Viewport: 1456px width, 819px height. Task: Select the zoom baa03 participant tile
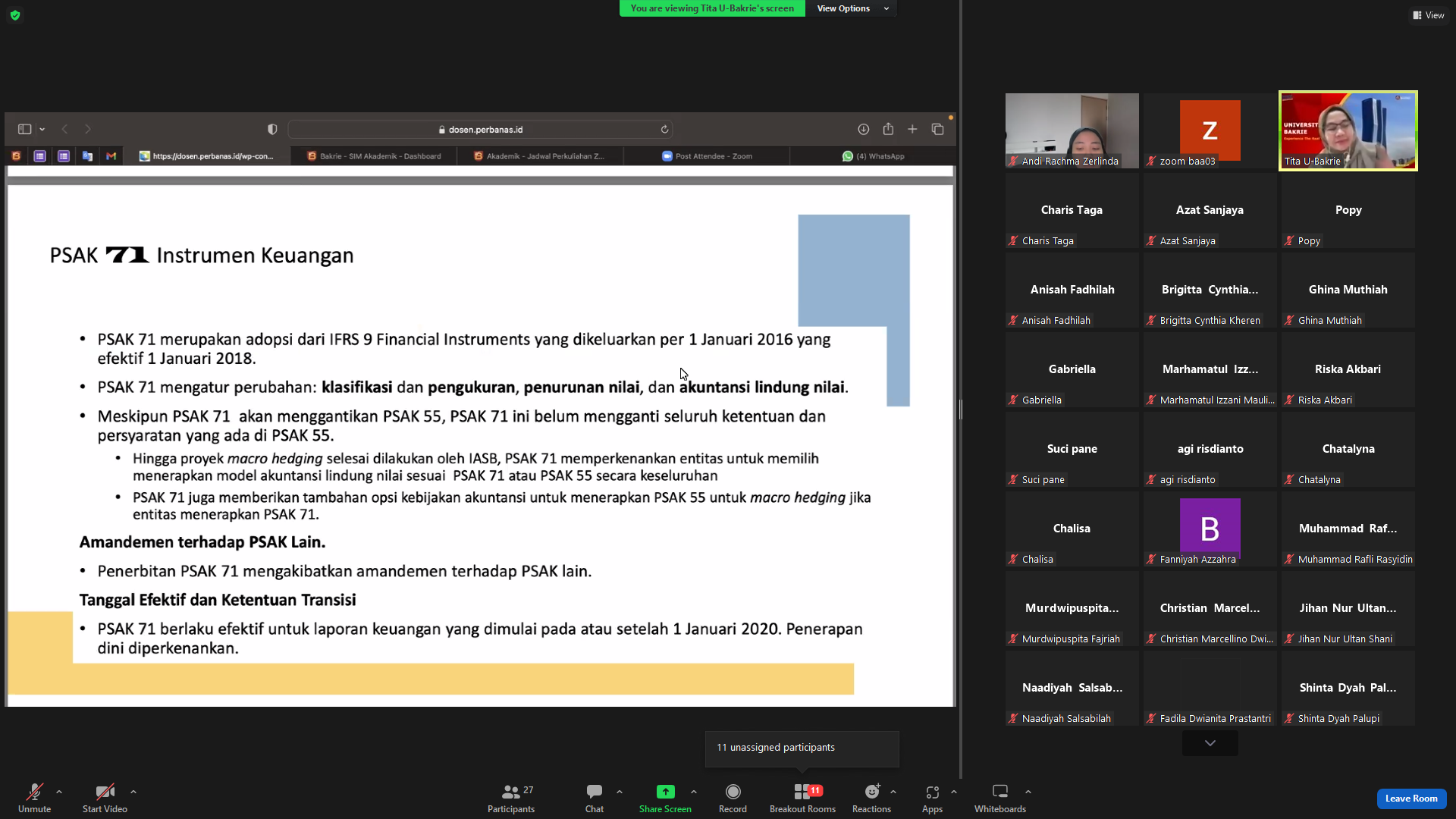[1210, 130]
